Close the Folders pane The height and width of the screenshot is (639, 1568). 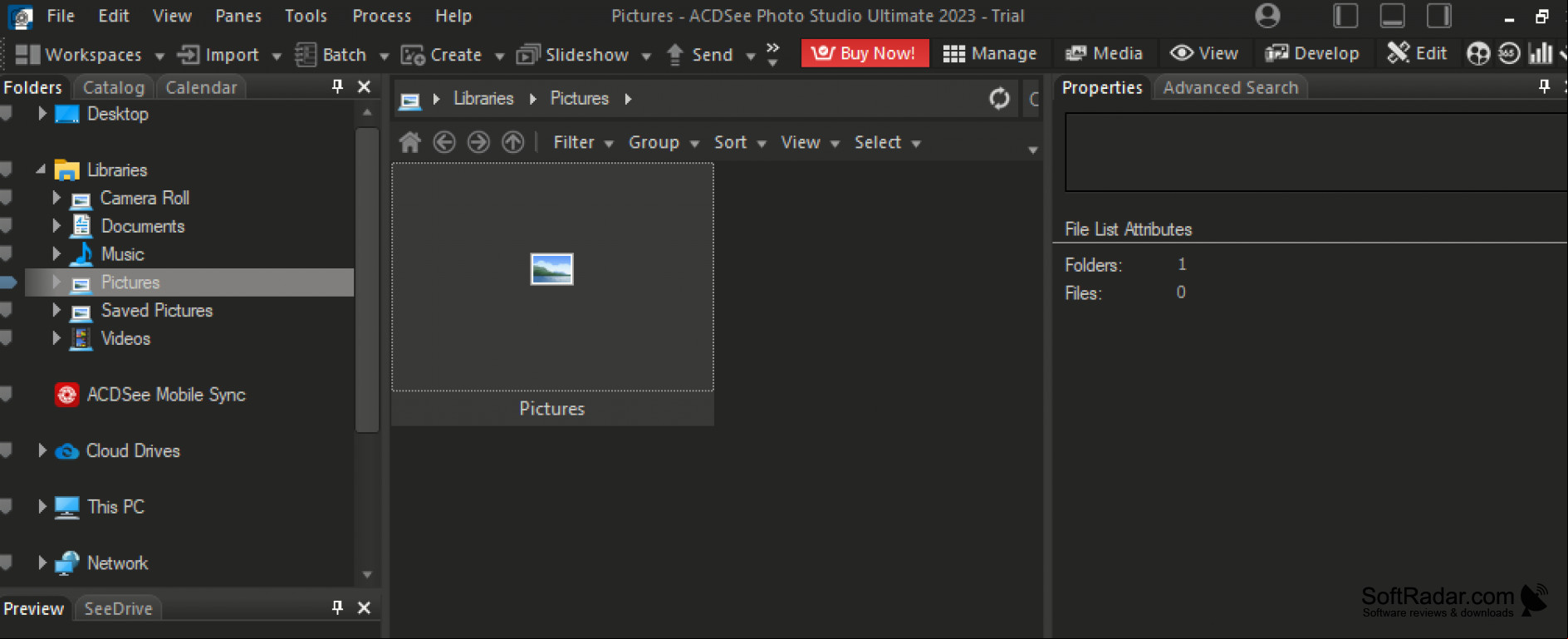coord(364,86)
